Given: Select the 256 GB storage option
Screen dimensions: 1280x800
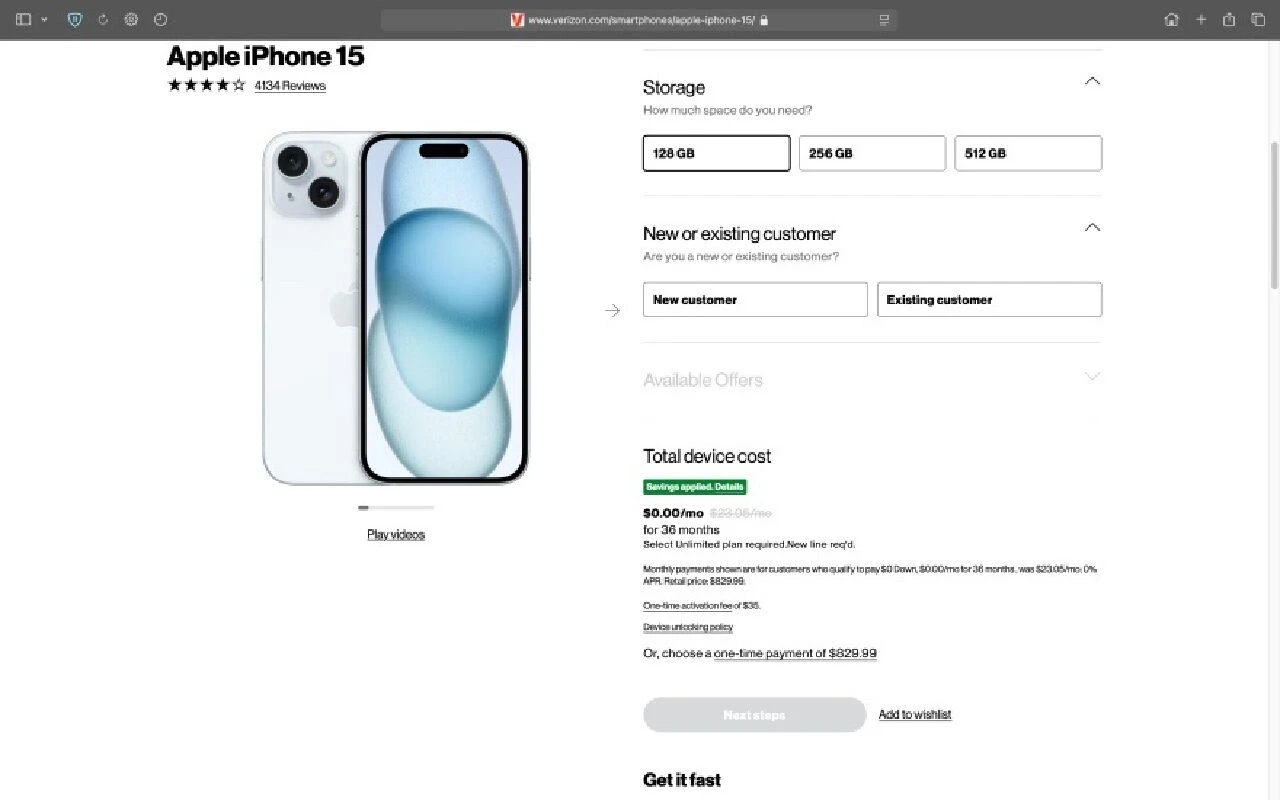Looking at the screenshot, I should [872, 152].
